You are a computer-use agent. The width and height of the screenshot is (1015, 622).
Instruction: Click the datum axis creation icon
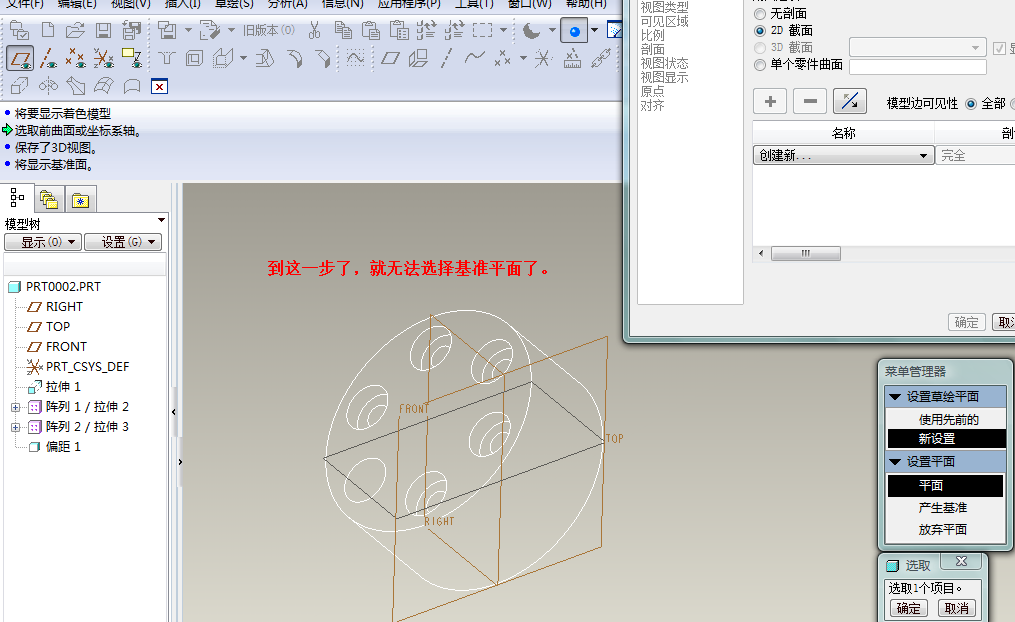tap(446, 58)
